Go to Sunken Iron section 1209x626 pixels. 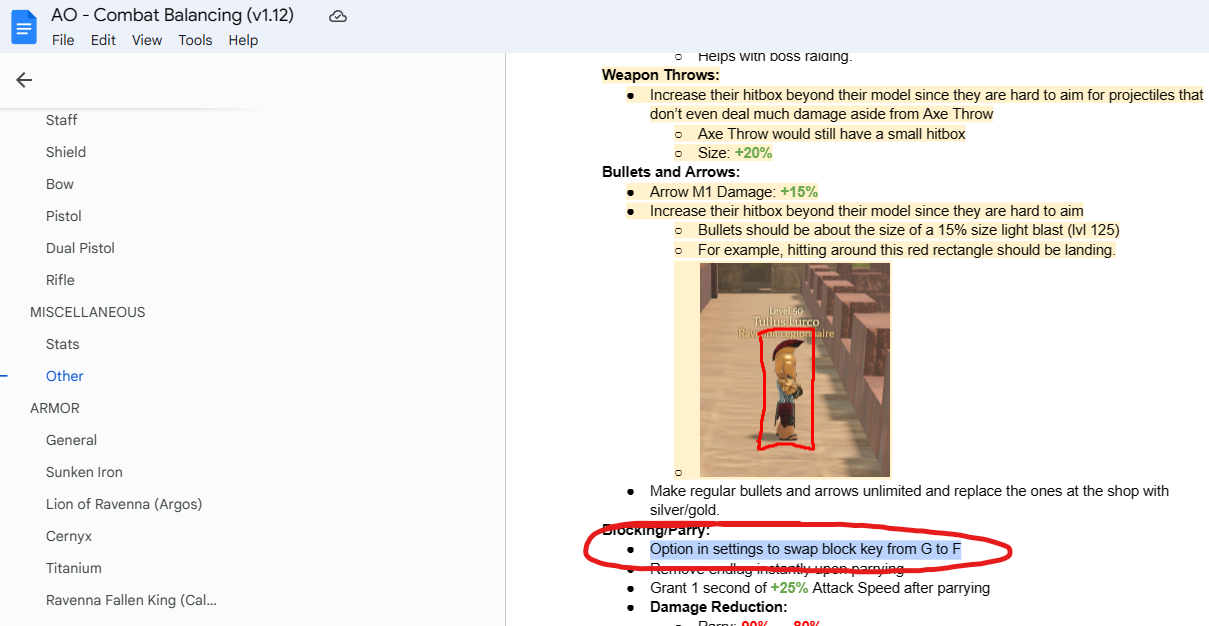[x=84, y=472]
